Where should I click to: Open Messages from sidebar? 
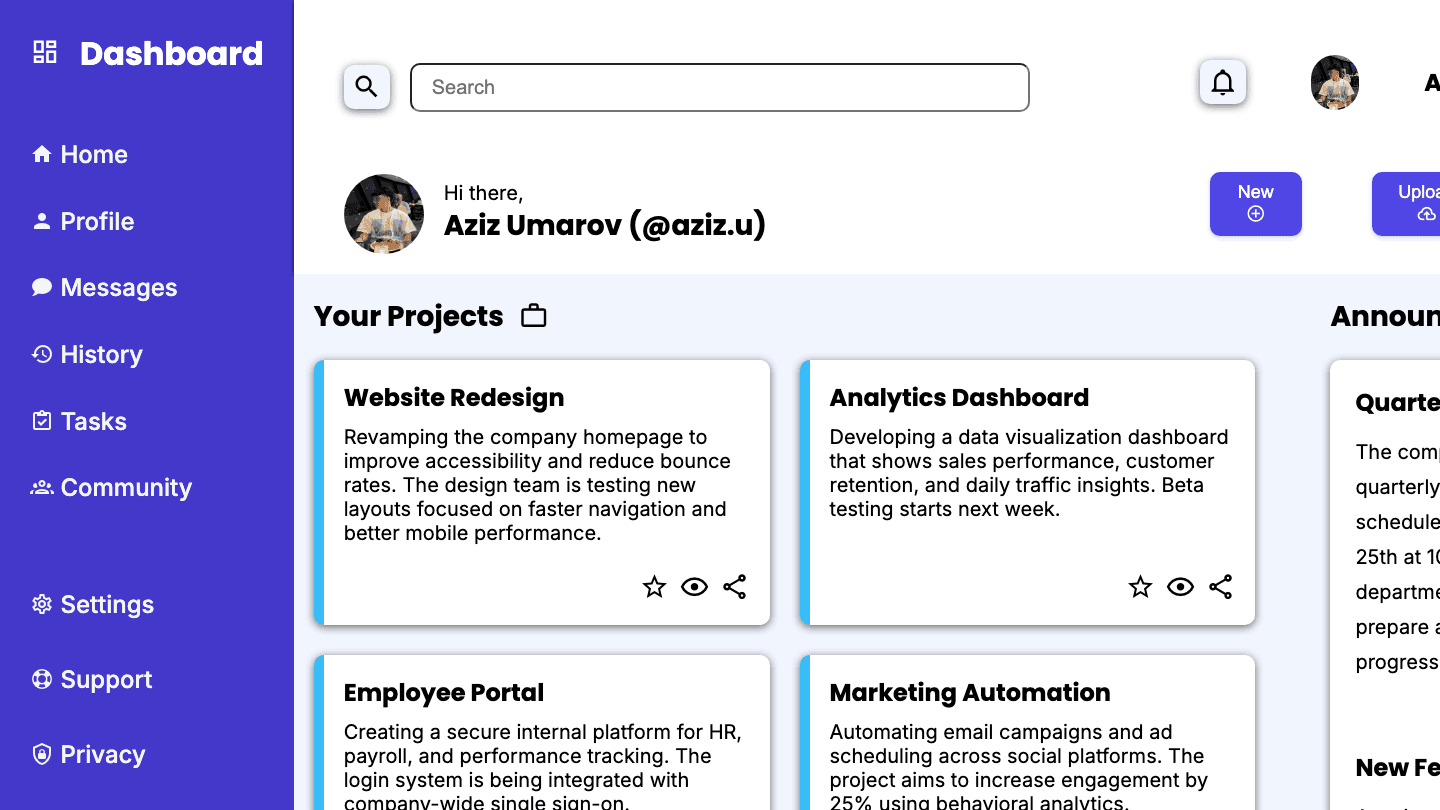(x=119, y=288)
